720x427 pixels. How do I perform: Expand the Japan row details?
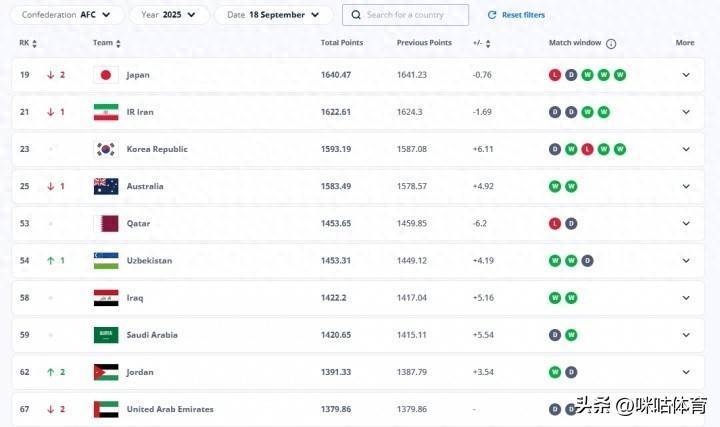pos(685,75)
